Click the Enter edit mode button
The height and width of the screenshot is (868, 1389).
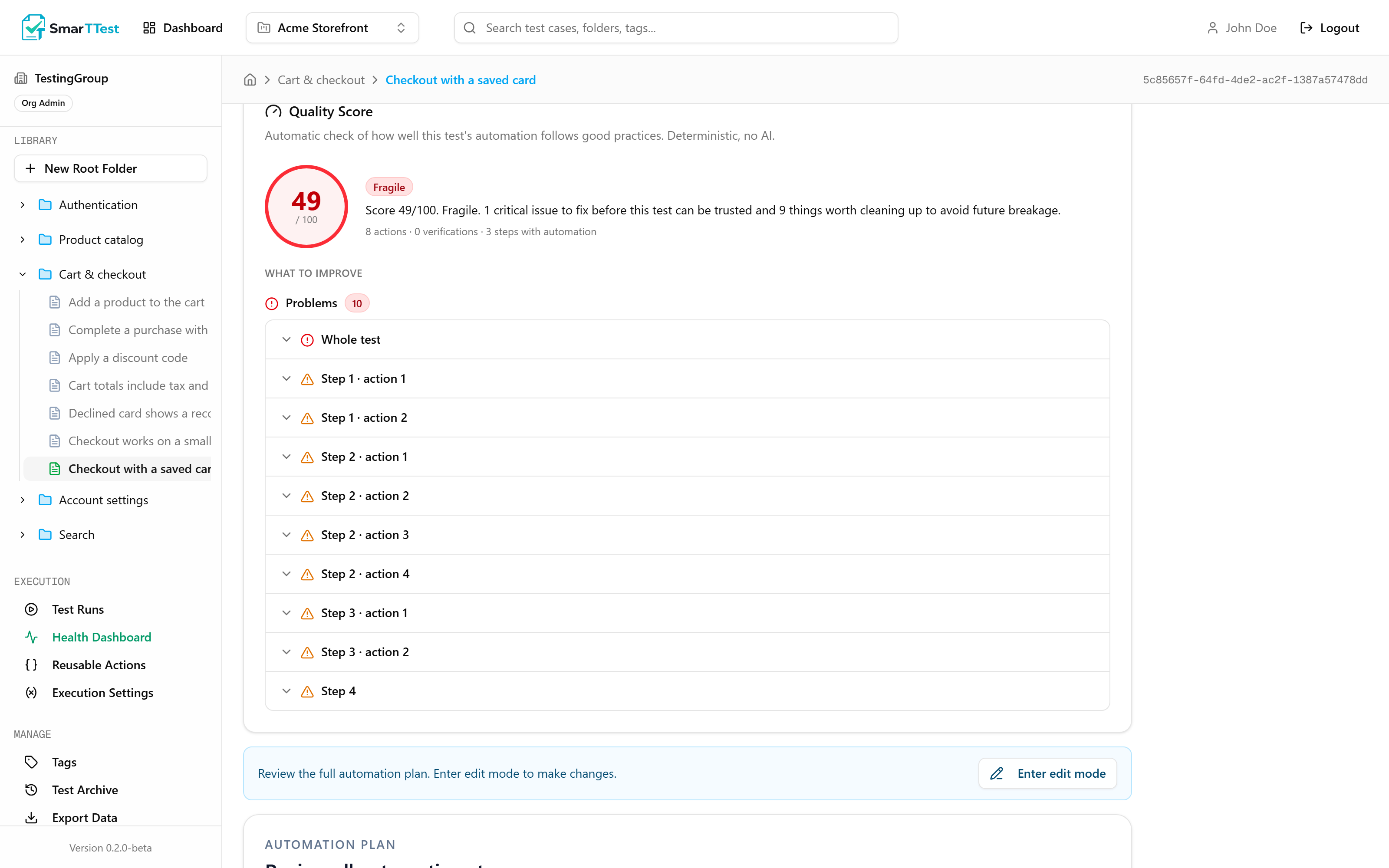(1047, 773)
